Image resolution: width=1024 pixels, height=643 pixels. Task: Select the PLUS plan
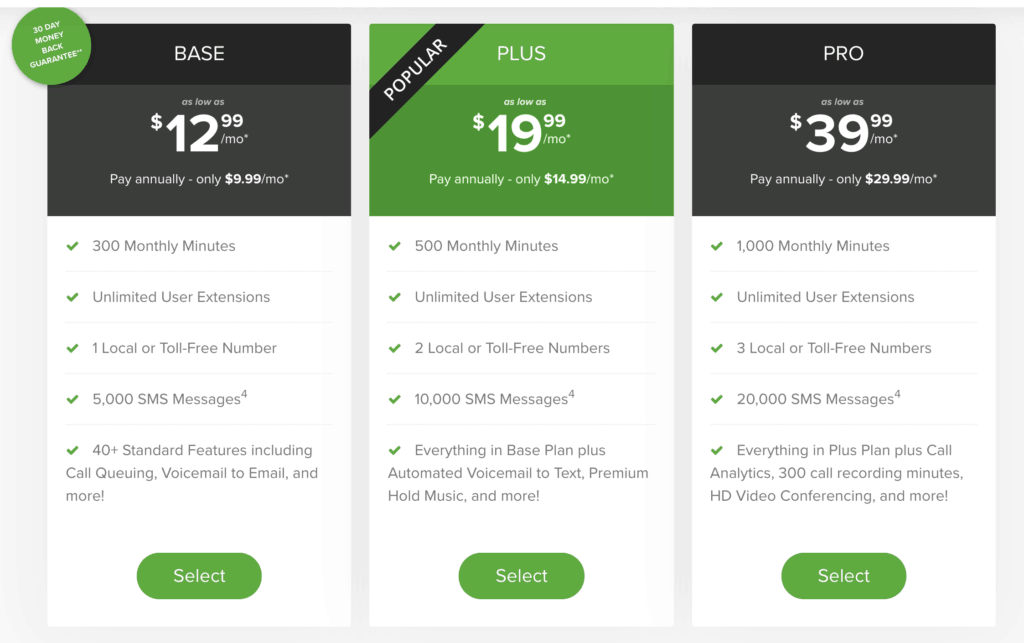[521, 575]
